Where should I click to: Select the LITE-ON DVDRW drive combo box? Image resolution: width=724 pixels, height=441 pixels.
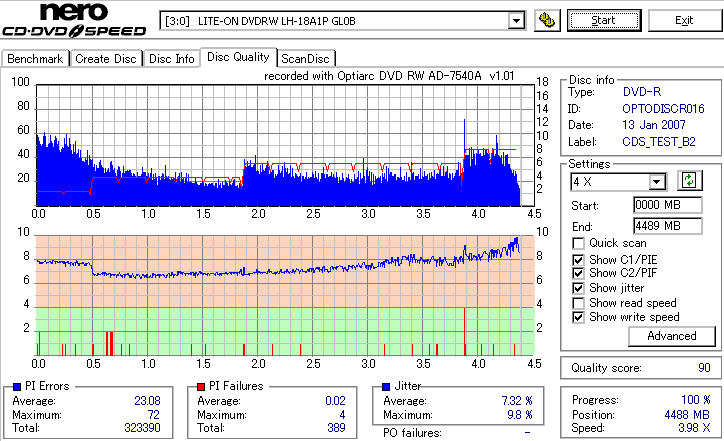(343, 21)
